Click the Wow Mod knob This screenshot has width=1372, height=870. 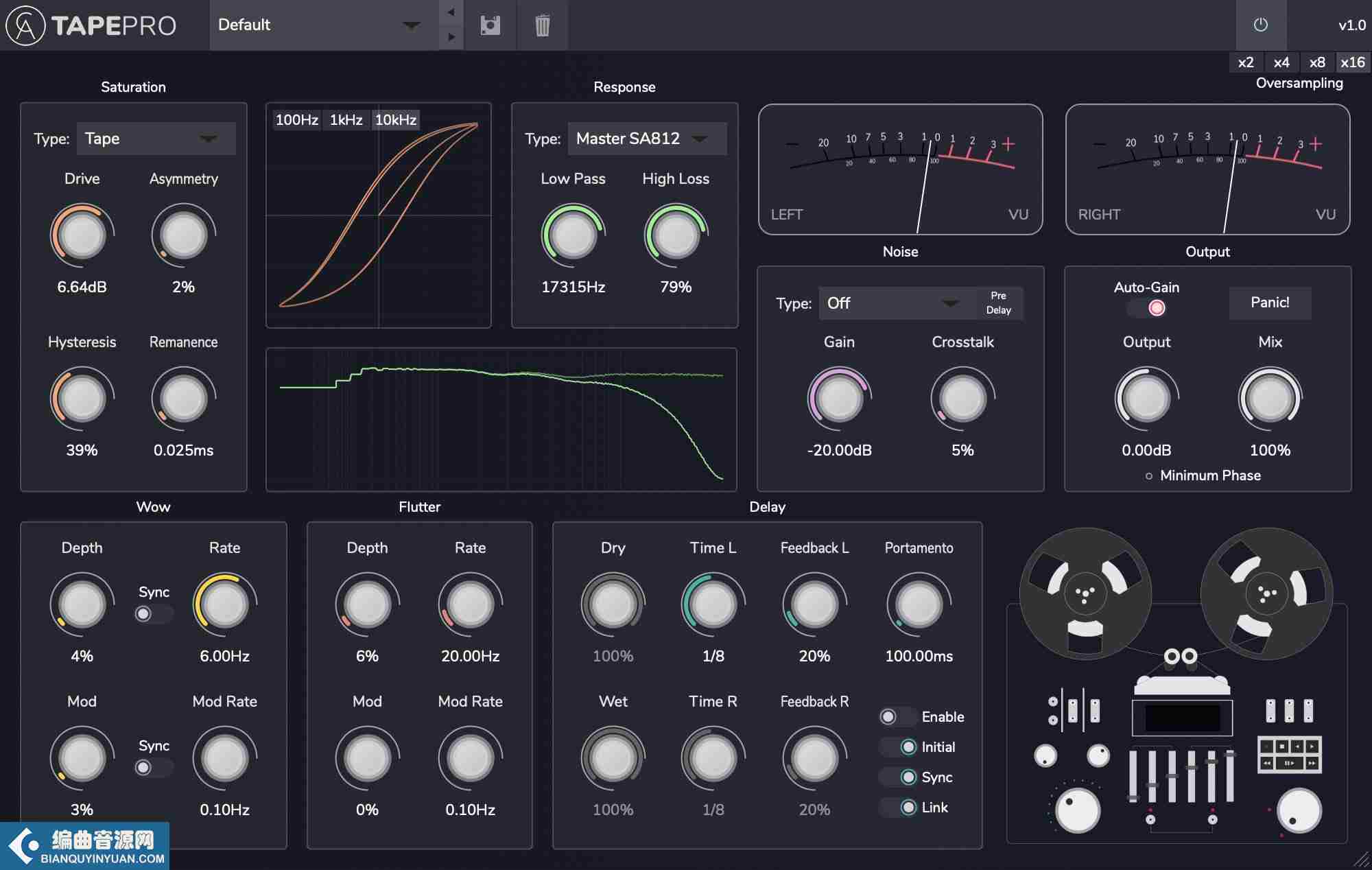82,759
